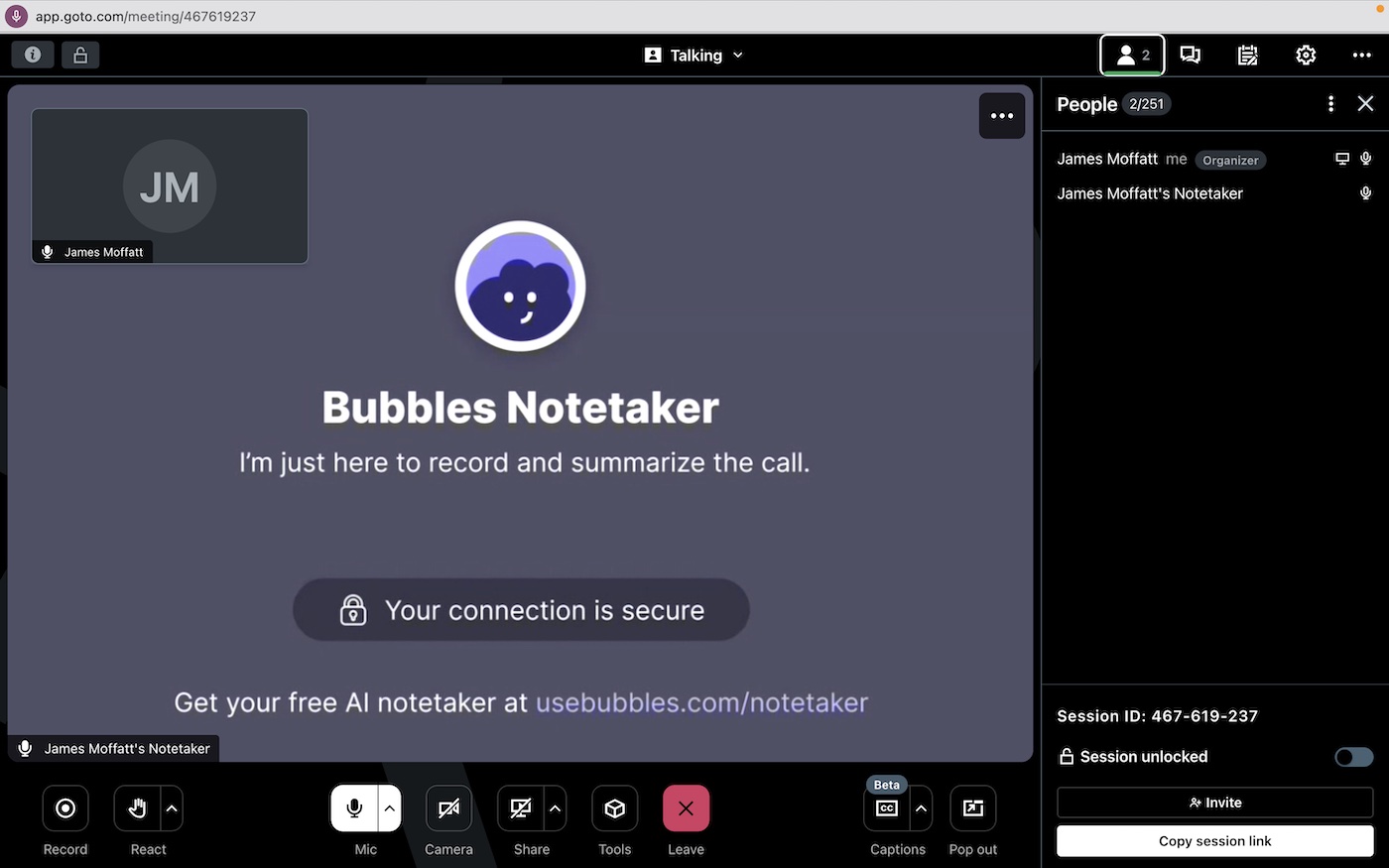Expand the Share options chevron

tap(555, 808)
